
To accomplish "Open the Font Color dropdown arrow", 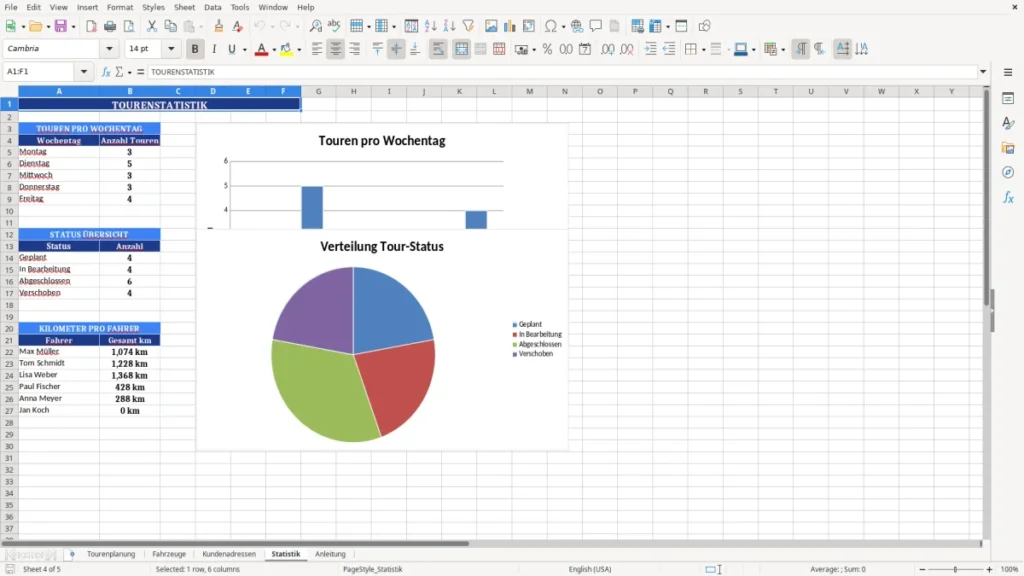I will [274, 49].
